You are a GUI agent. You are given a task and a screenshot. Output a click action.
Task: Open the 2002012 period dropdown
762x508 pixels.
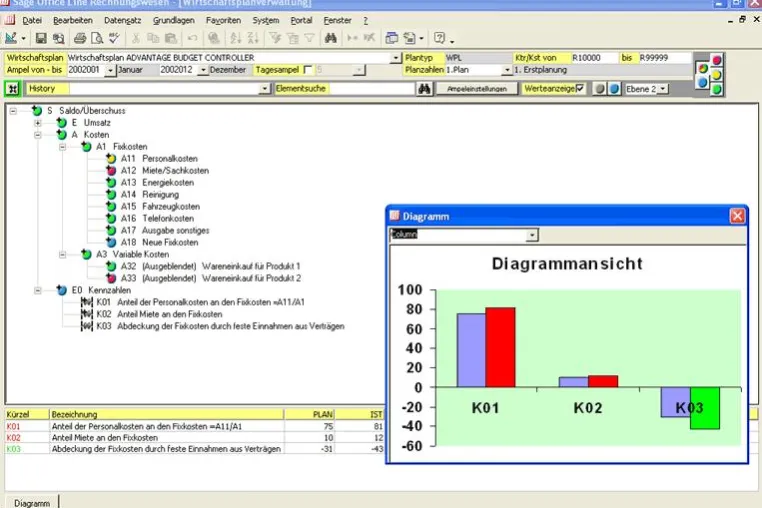click(x=203, y=70)
